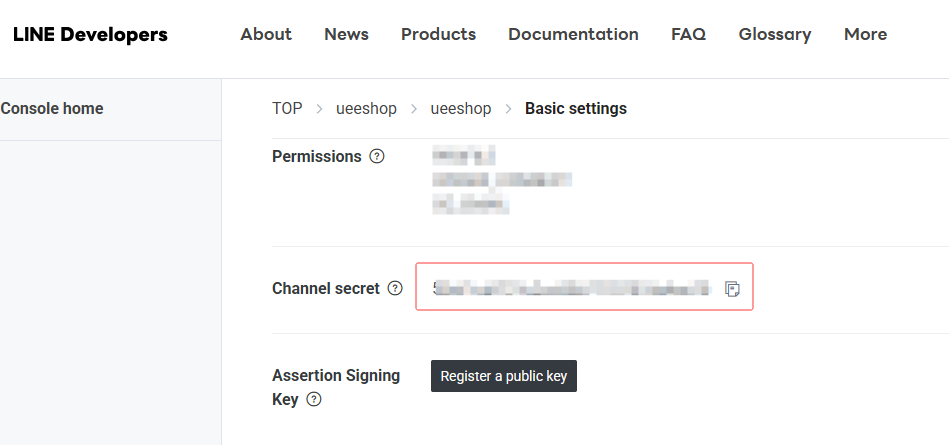Click the Channel secret value field

[571, 289]
